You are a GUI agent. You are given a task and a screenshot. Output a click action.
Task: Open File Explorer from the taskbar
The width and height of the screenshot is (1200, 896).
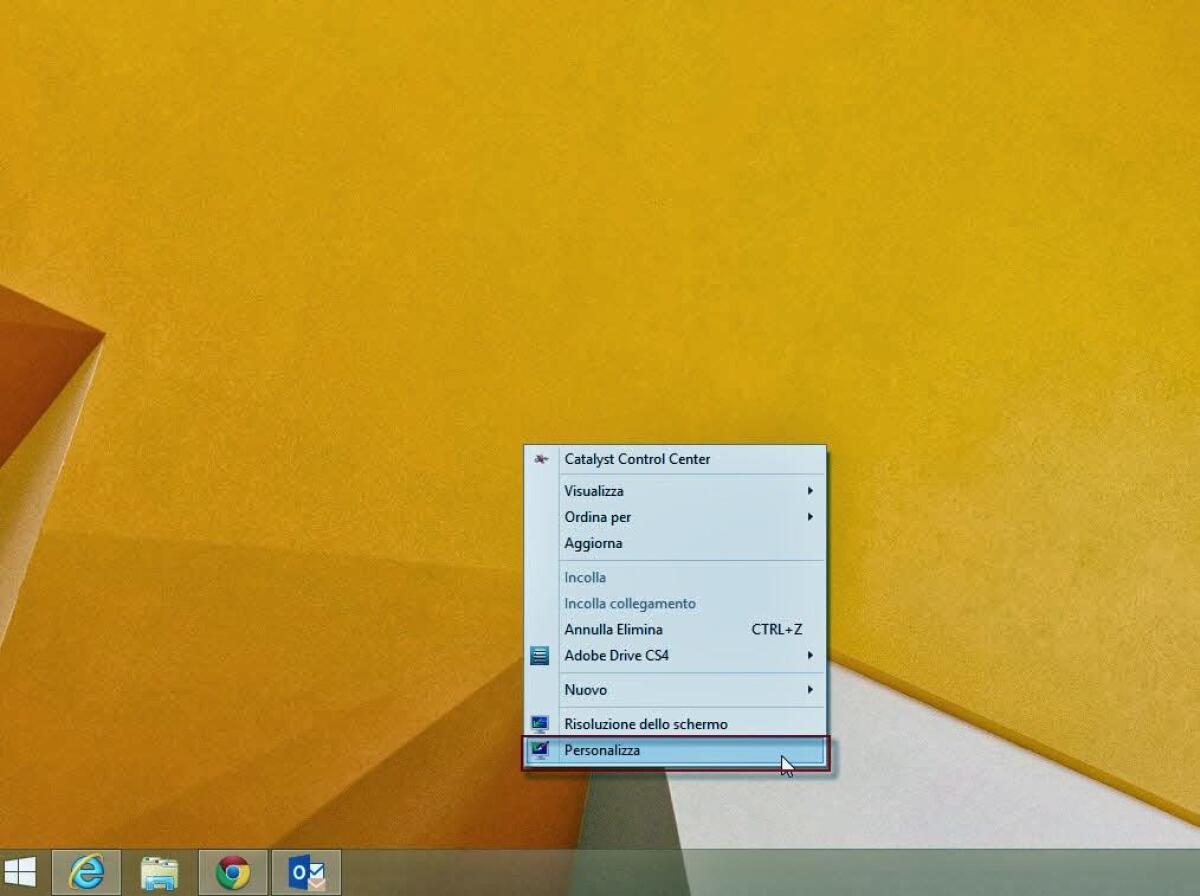tap(160, 871)
